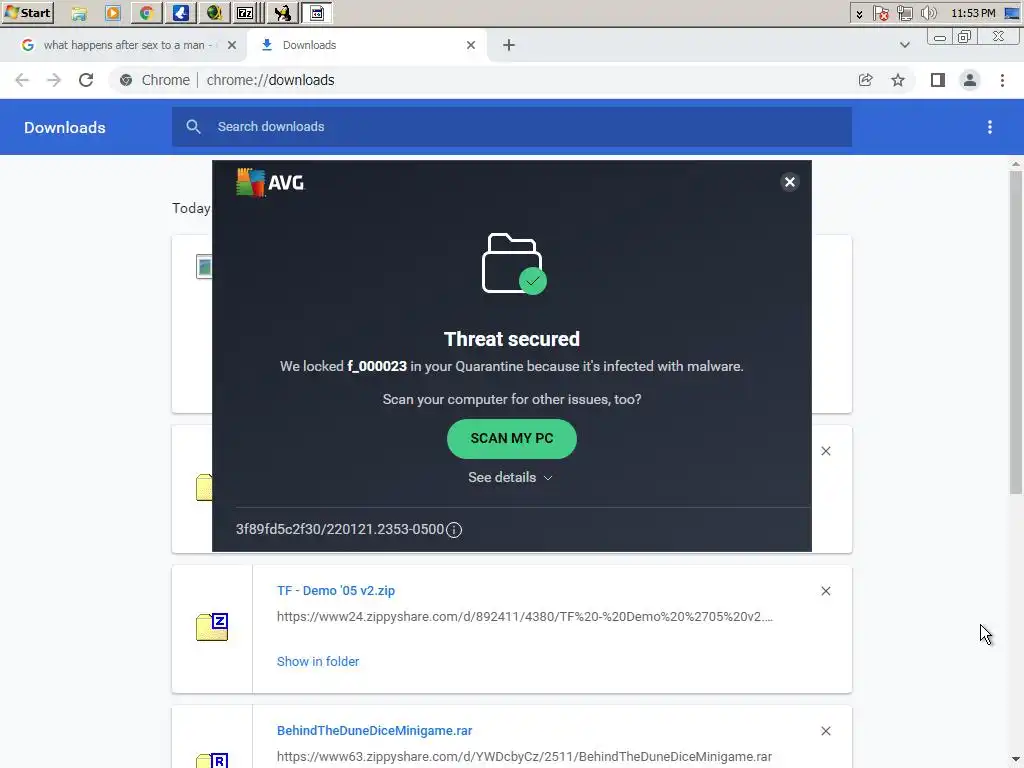The height and width of the screenshot is (768, 1024).
Task: Expand See details in AVG popup
Action: pyautogui.click(x=511, y=477)
